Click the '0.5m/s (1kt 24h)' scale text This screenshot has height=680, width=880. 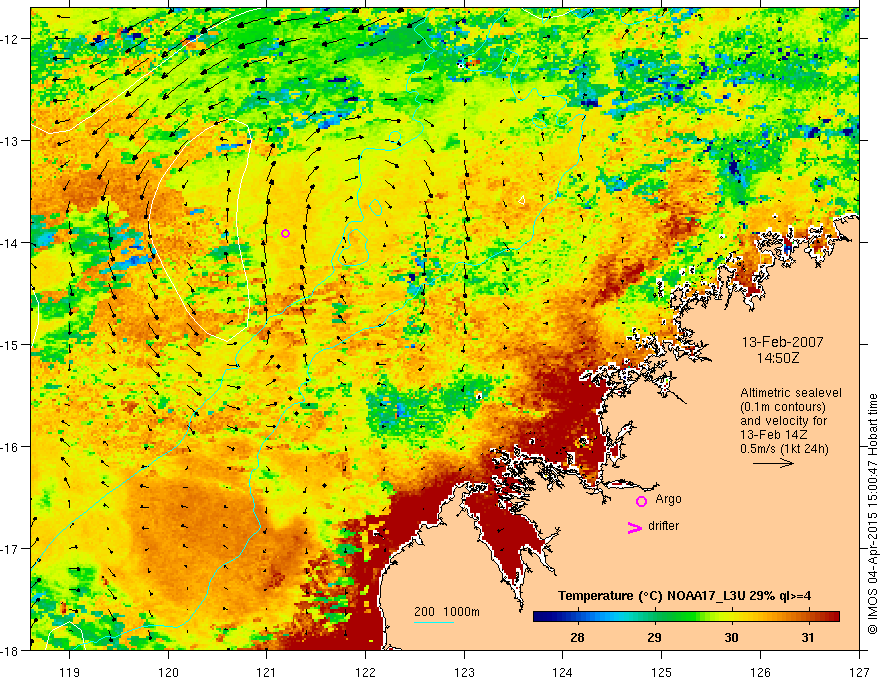[x=784, y=449]
